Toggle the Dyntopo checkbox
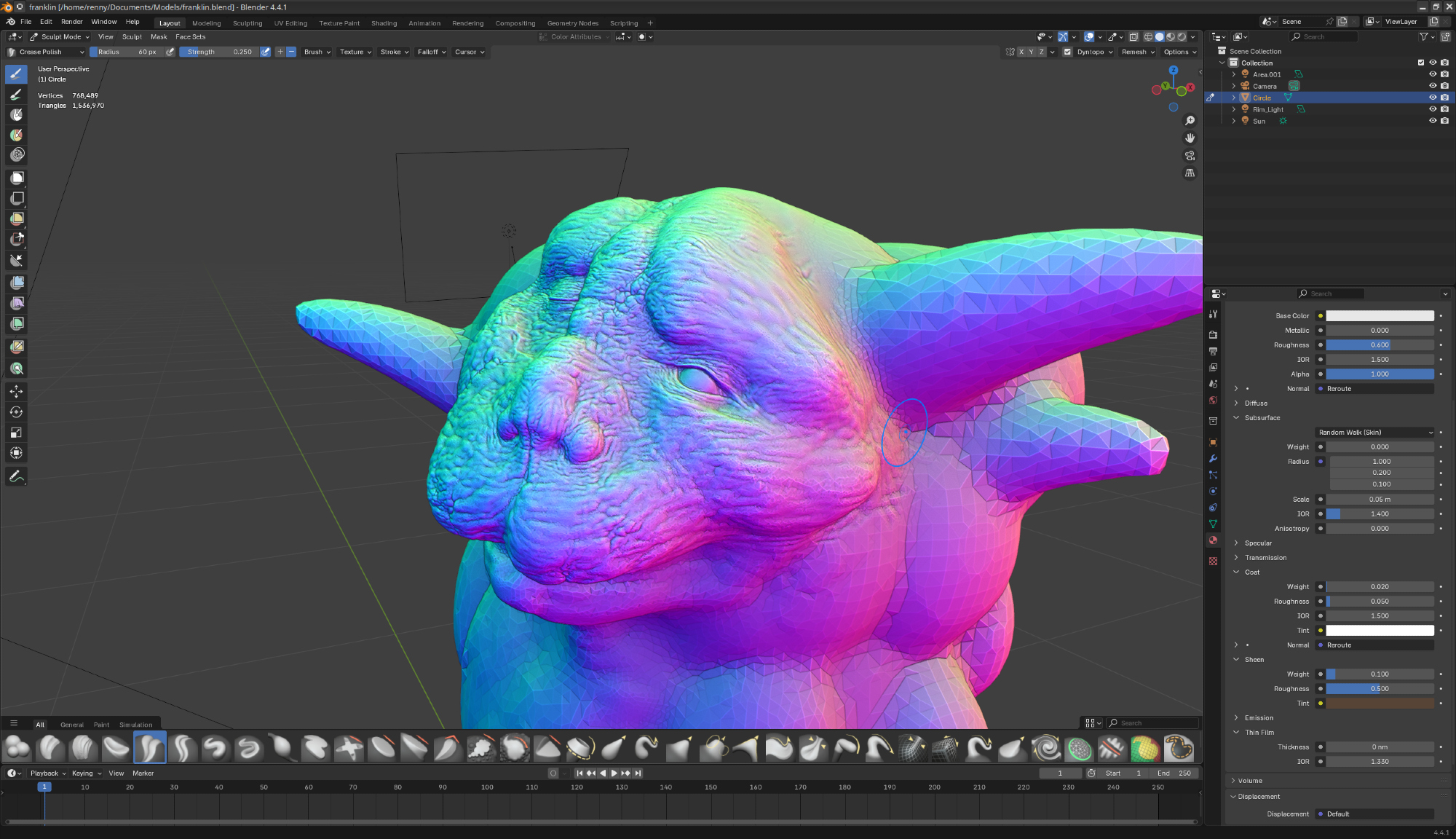The image size is (1456, 839). pyautogui.click(x=1067, y=52)
